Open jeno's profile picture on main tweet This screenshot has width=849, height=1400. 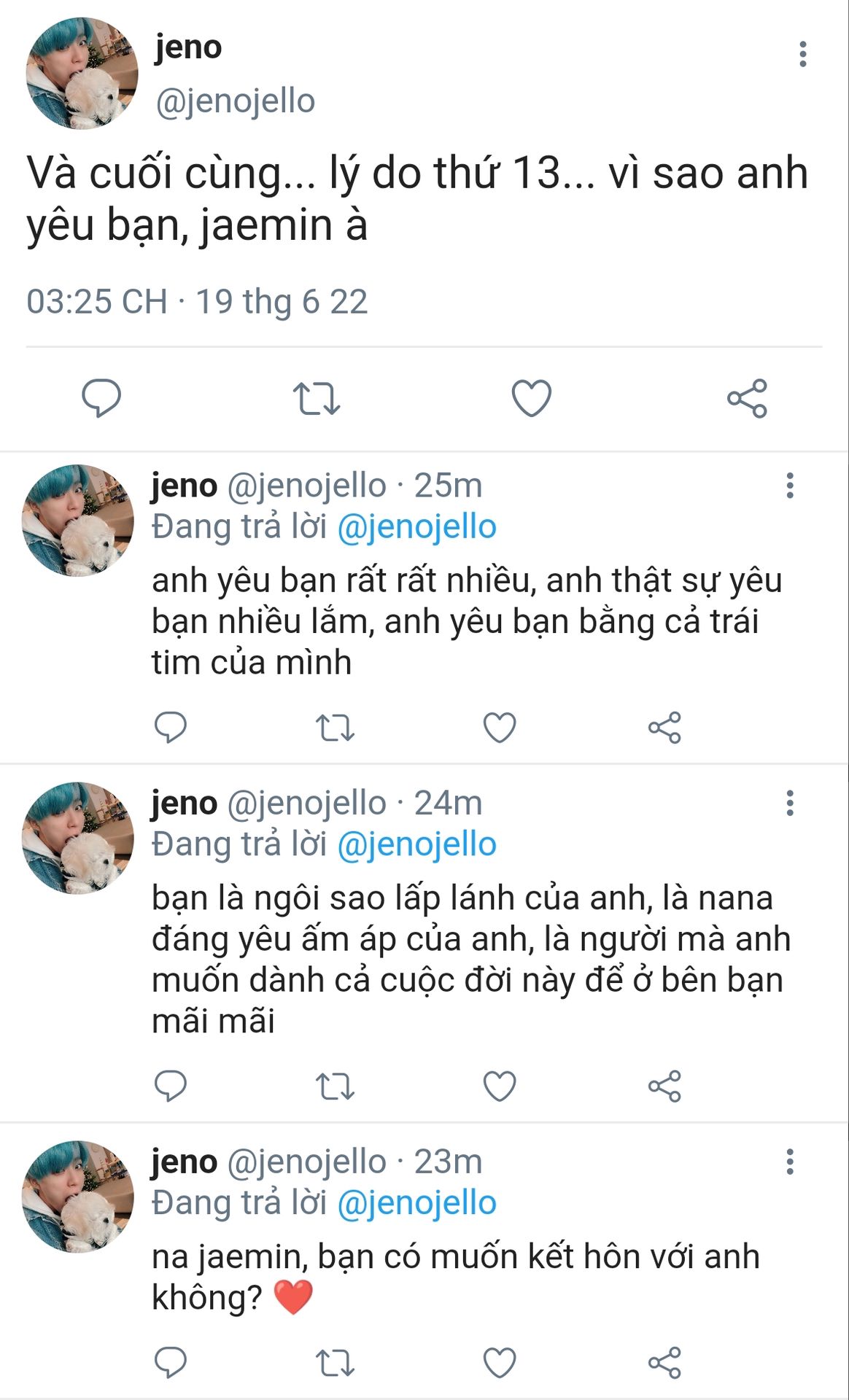pos(82,74)
